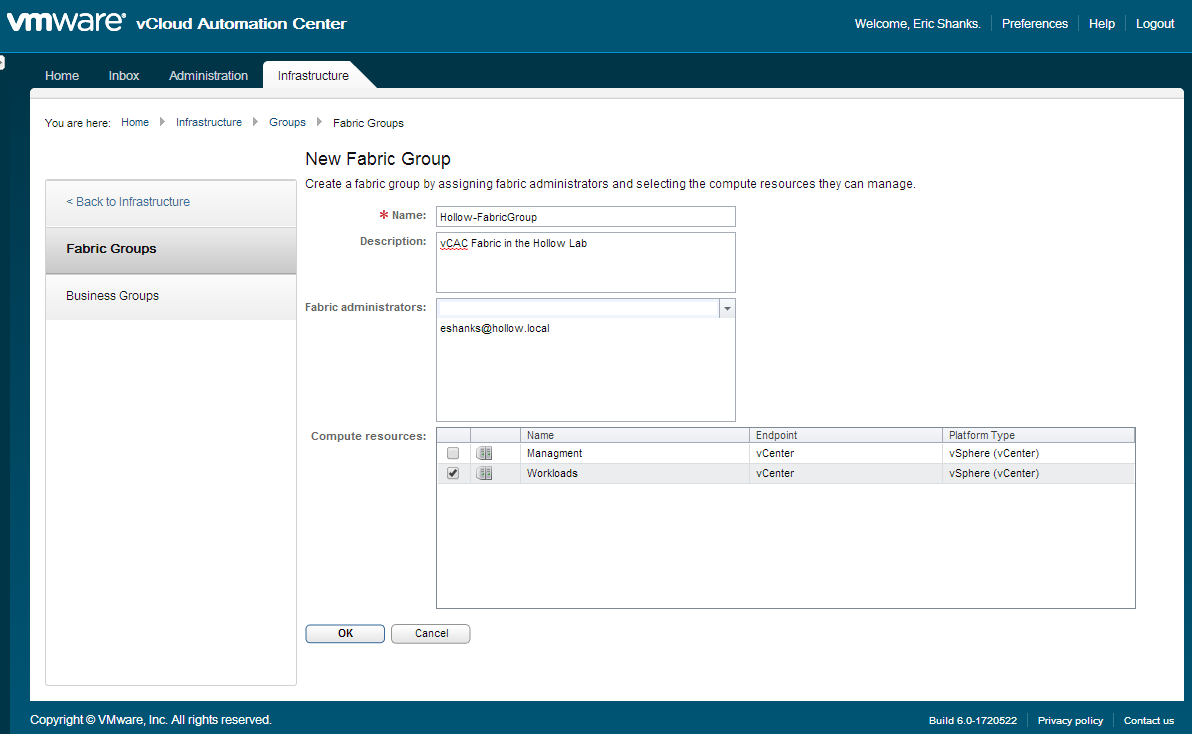Viewport: 1192px width, 734px height.
Task: Open the Fabric administrators dropdown arrow
Action: 727,309
